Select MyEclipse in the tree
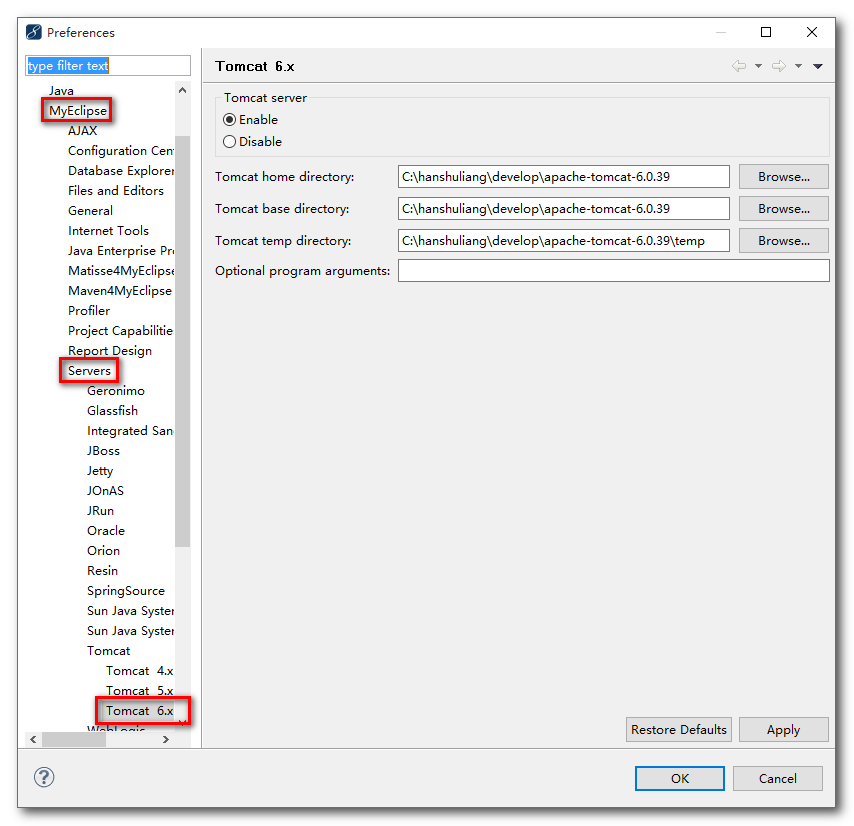The image size is (854, 826). click(78, 111)
